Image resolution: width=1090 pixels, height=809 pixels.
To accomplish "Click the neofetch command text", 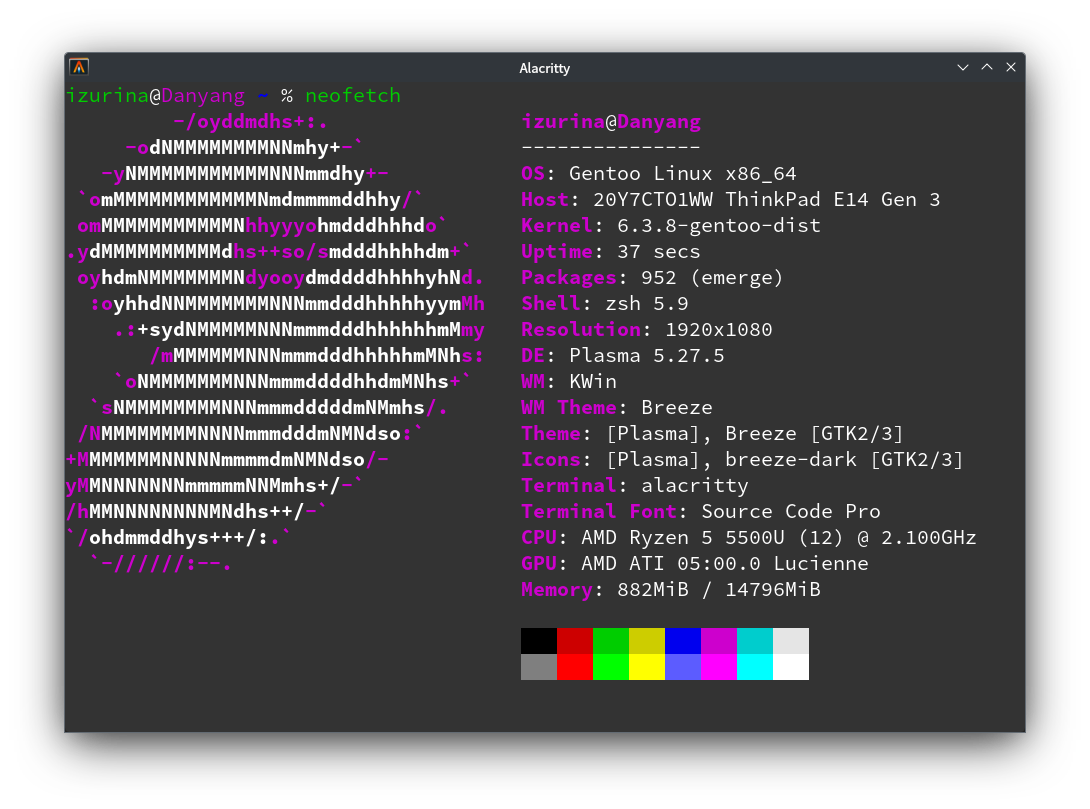I will pos(353,95).
